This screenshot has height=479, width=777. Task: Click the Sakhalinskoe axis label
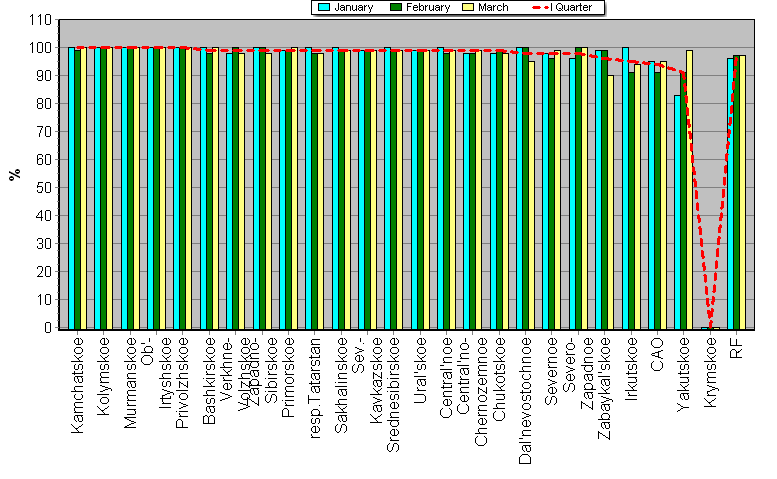pyautogui.click(x=341, y=385)
